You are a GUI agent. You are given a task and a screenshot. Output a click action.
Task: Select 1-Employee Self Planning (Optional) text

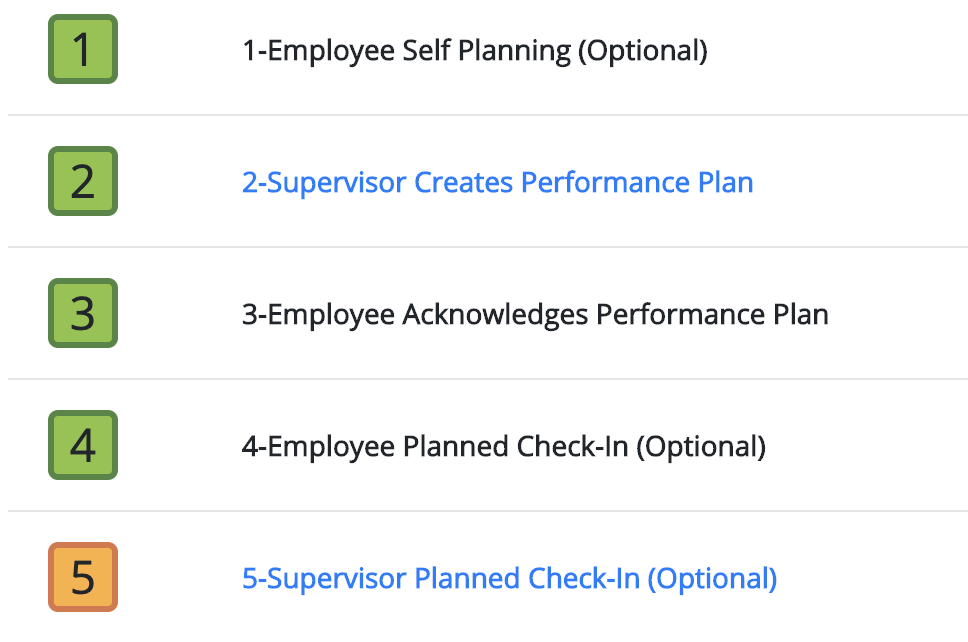[x=475, y=51]
